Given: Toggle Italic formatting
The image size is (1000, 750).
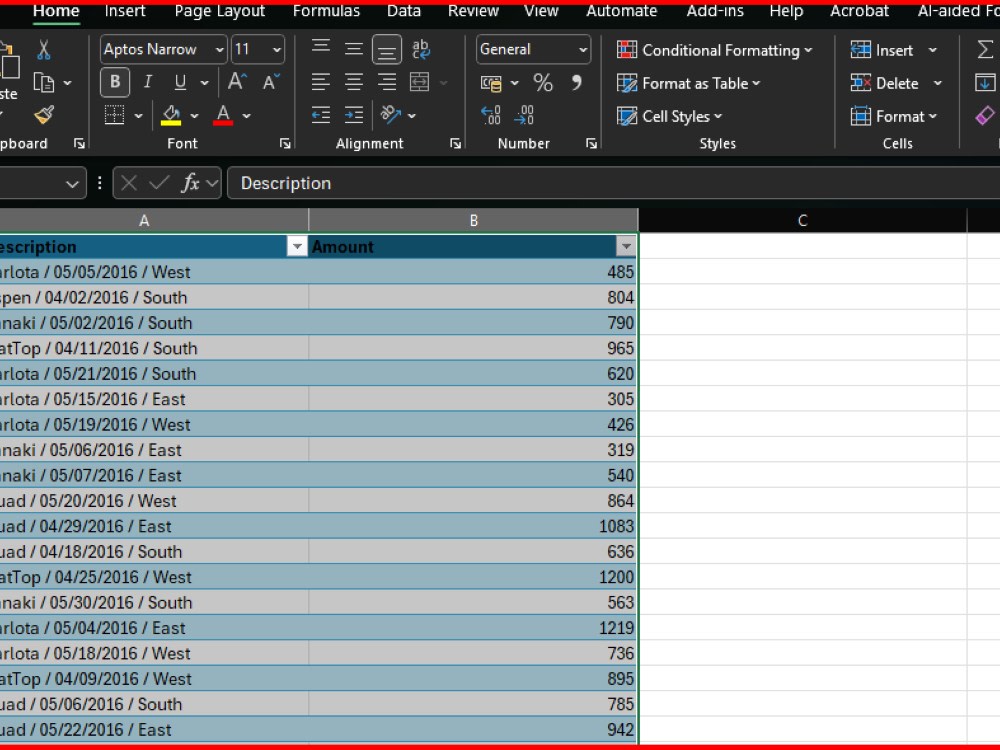Looking at the screenshot, I should 148,82.
